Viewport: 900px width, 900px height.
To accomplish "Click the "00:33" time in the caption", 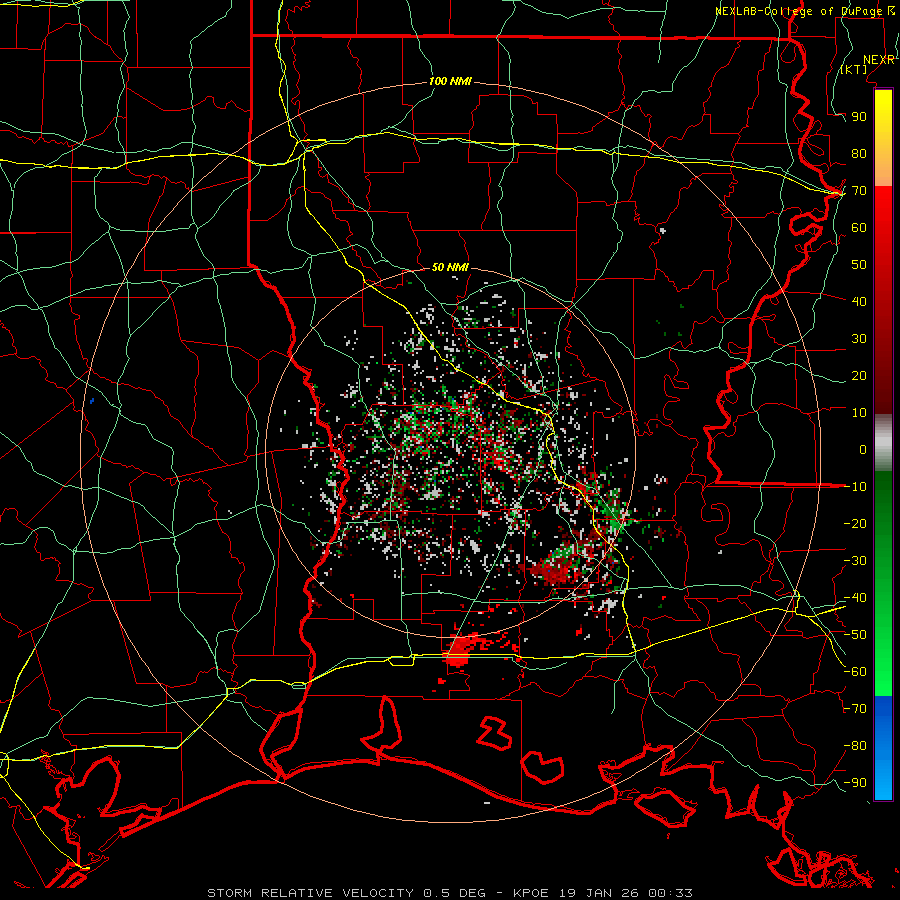I will (x=670, y=893).
